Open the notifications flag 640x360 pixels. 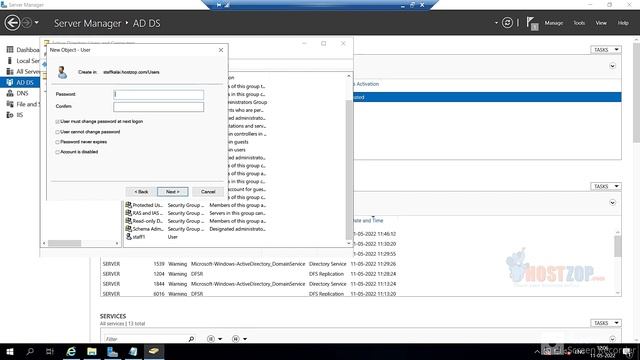pos(532,23)
